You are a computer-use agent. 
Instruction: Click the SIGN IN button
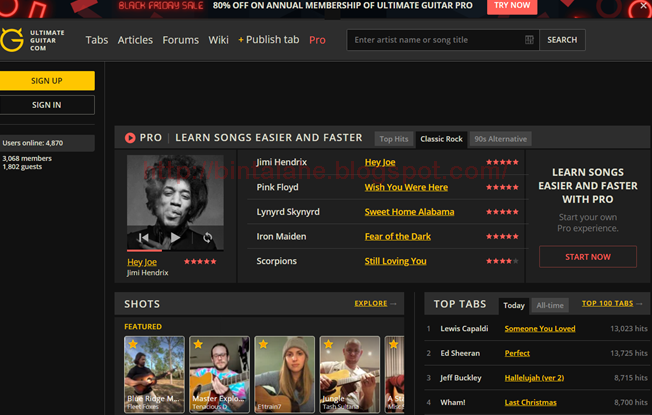coord(47,105)
